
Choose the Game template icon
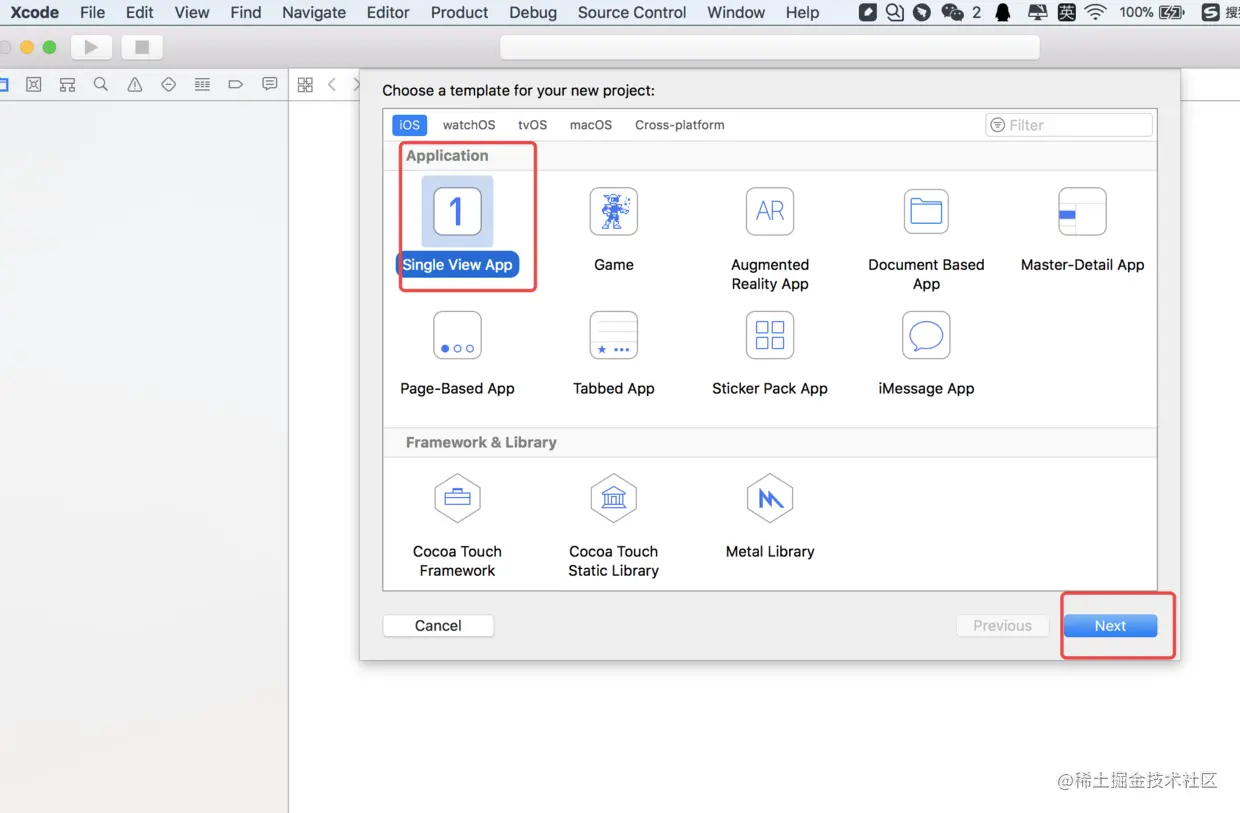tap(613, 212)
